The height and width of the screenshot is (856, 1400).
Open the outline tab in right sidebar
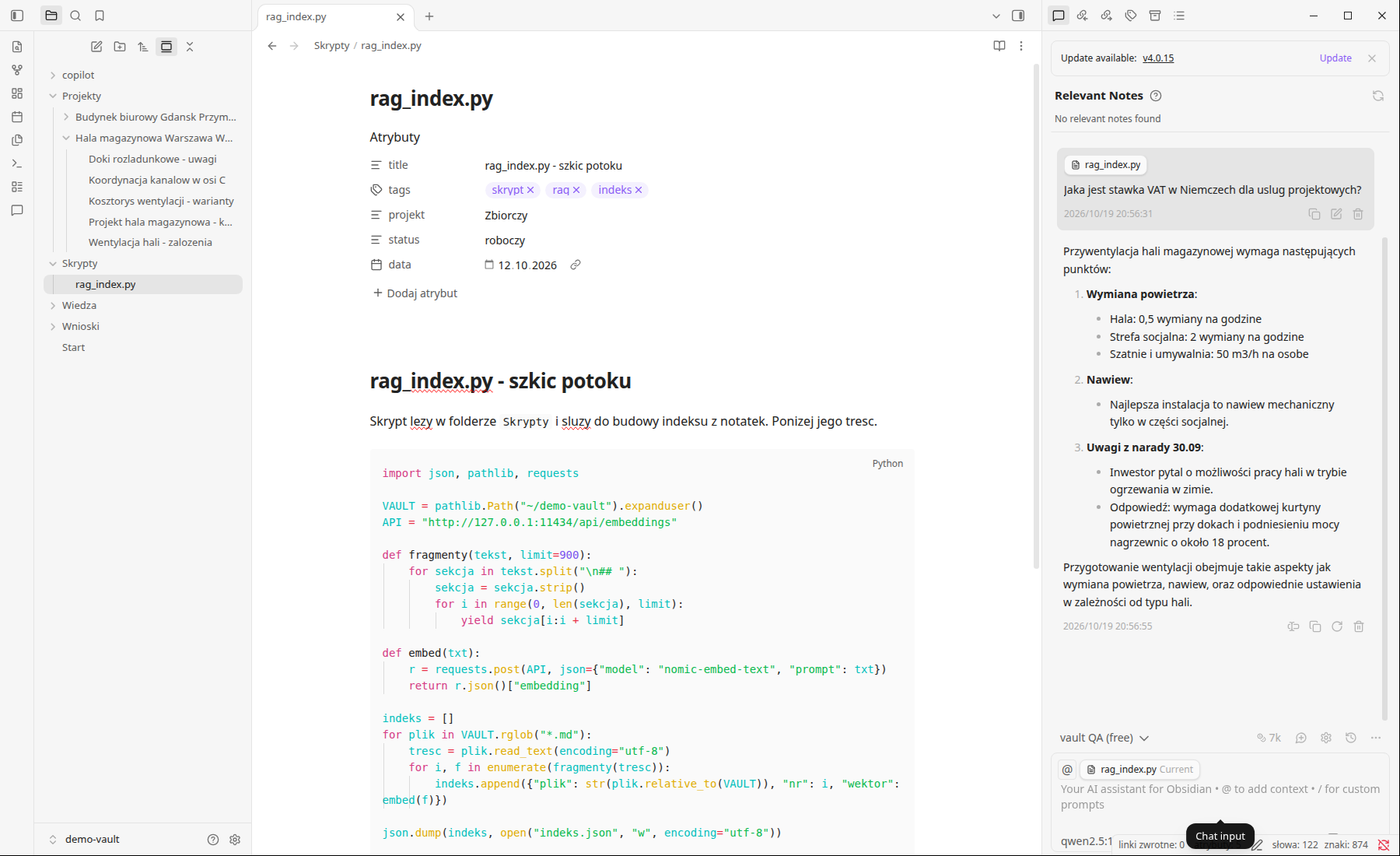[1179, 16]
